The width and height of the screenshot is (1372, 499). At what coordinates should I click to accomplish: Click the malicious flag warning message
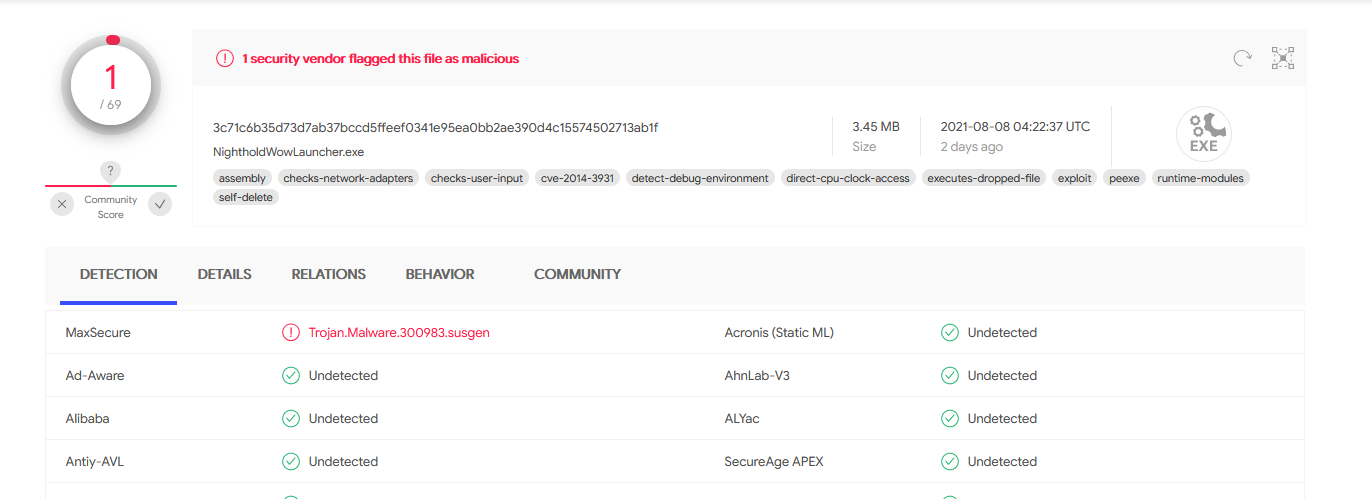(381, 59)
